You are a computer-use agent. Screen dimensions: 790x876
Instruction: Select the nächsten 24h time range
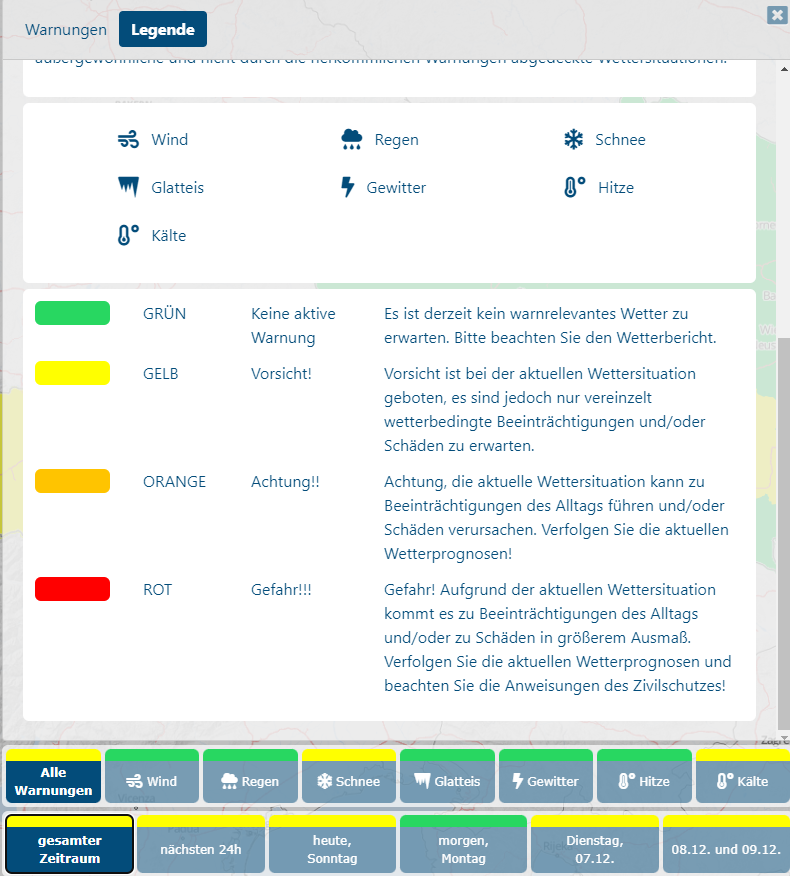pos(201,844)
